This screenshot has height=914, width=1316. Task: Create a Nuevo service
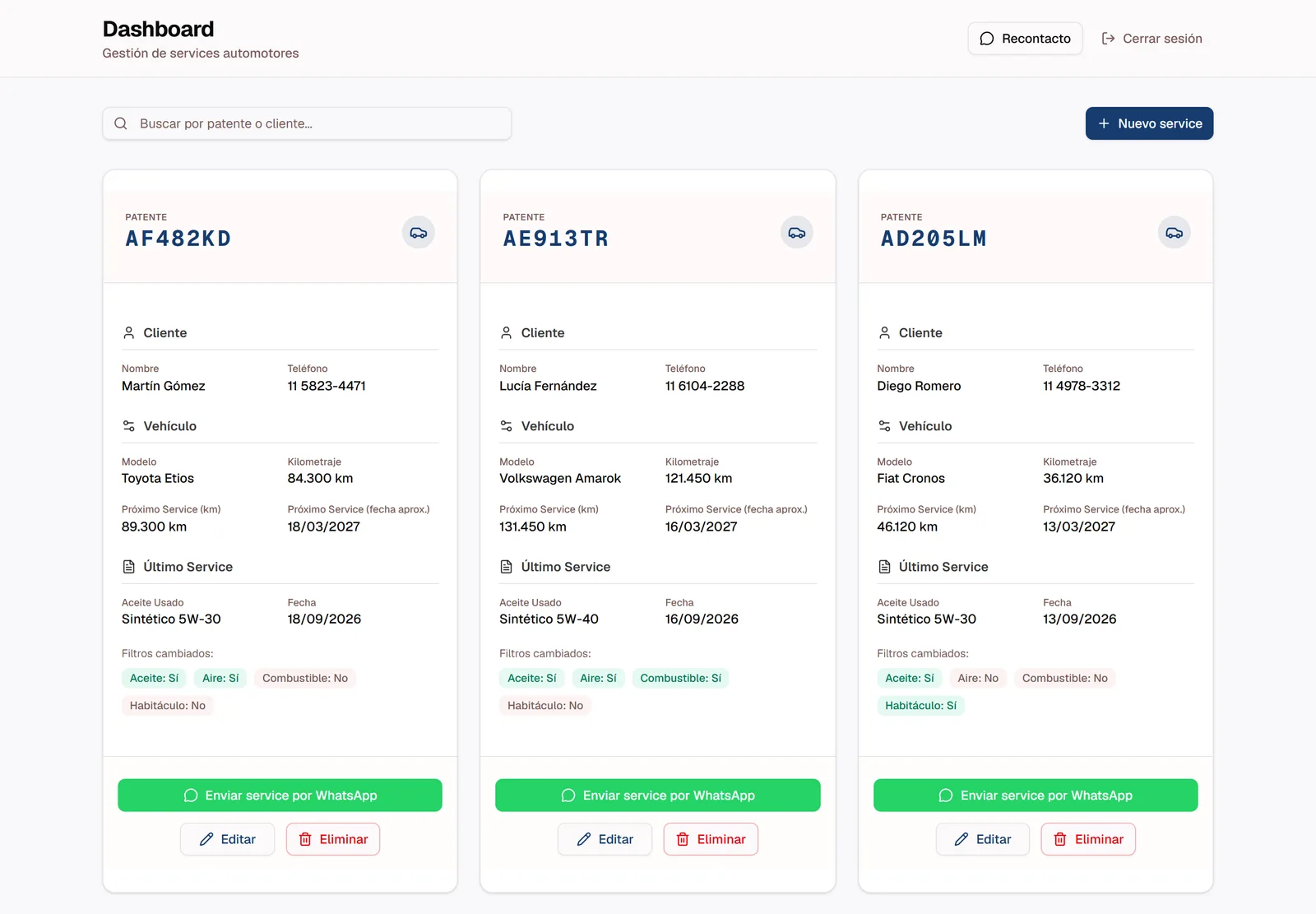pyautogui.click(x=1149, y=123)
